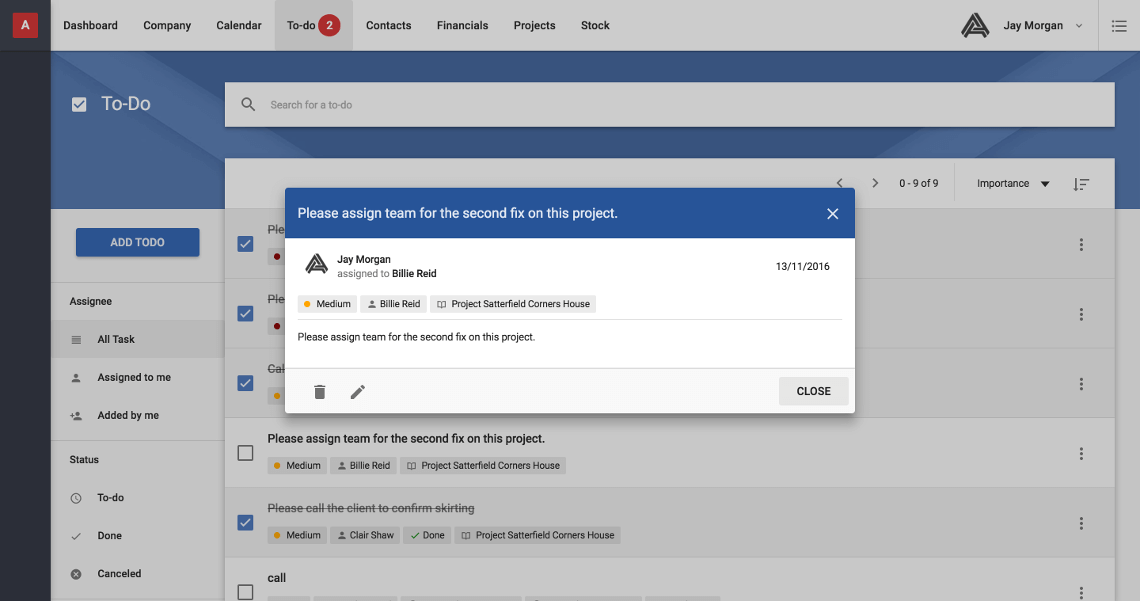Go to the previous page of to-dos
1140x601 pixels.
pyautogui.click(x=840, y=184)
